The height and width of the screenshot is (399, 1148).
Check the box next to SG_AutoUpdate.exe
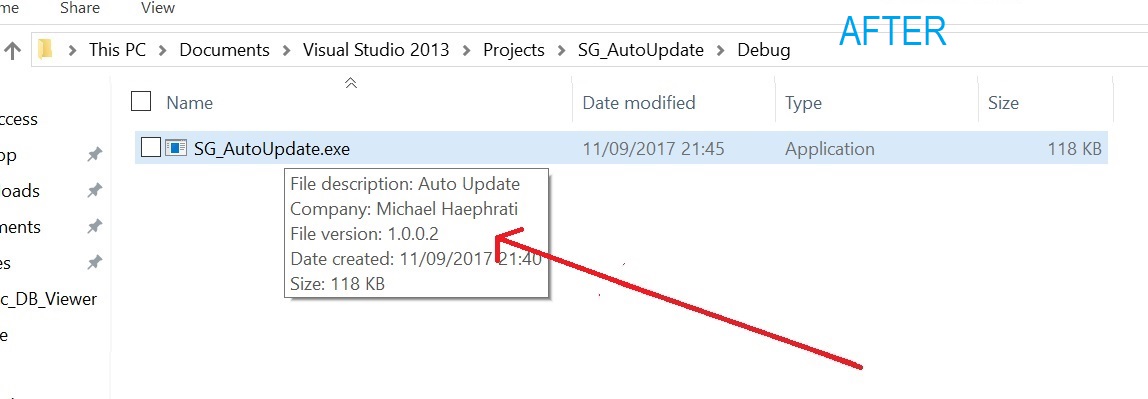point(151,148)
